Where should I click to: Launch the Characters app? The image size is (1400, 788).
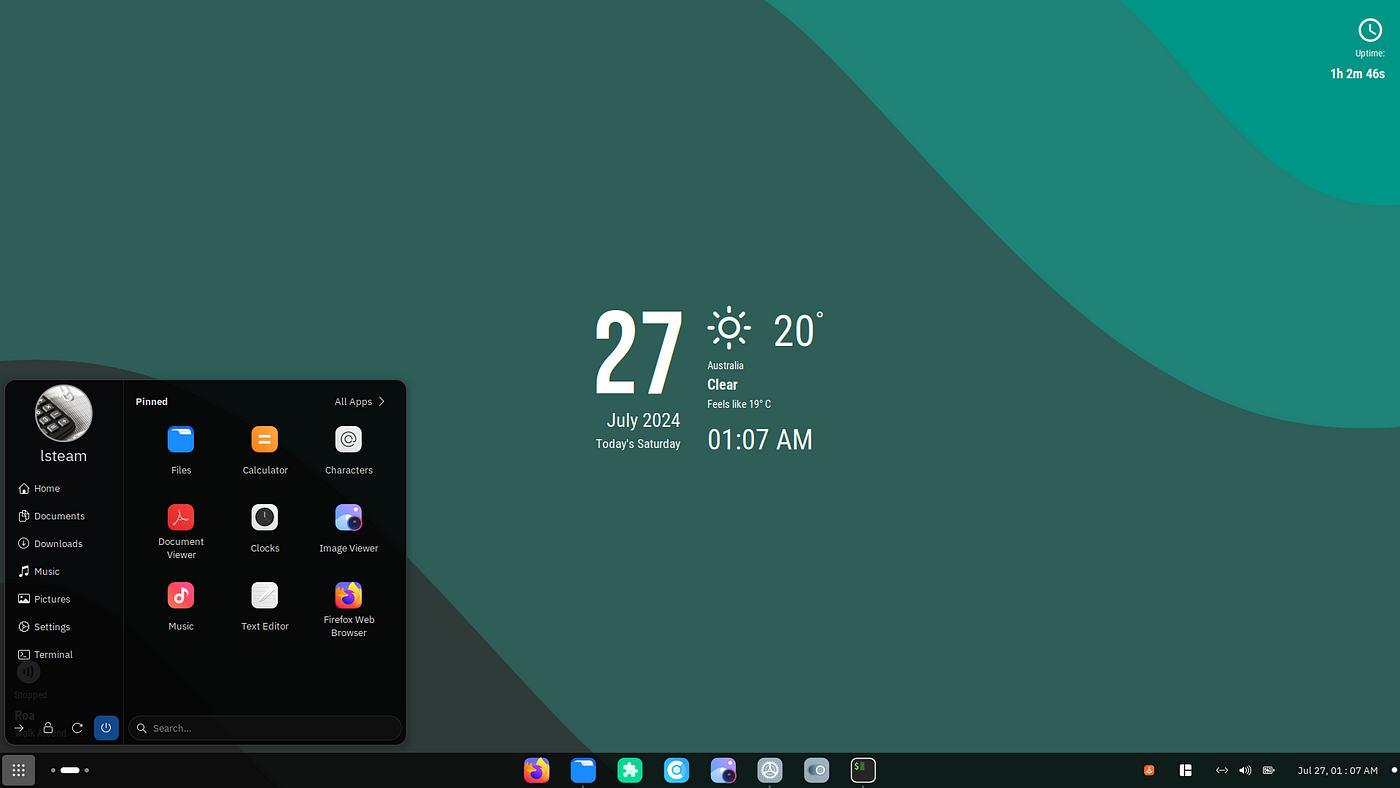348,440
